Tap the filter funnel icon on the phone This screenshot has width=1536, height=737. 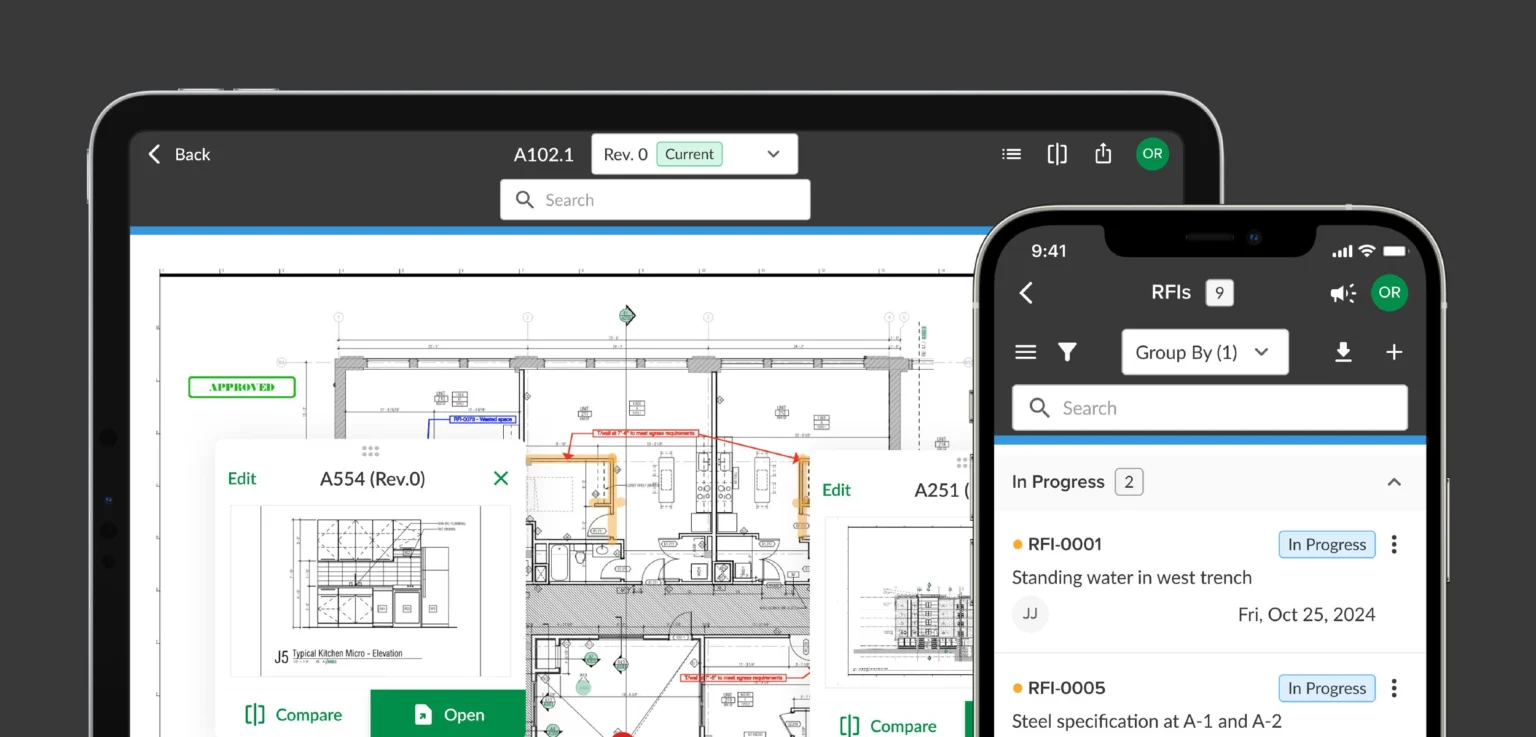click(1067, 352)
